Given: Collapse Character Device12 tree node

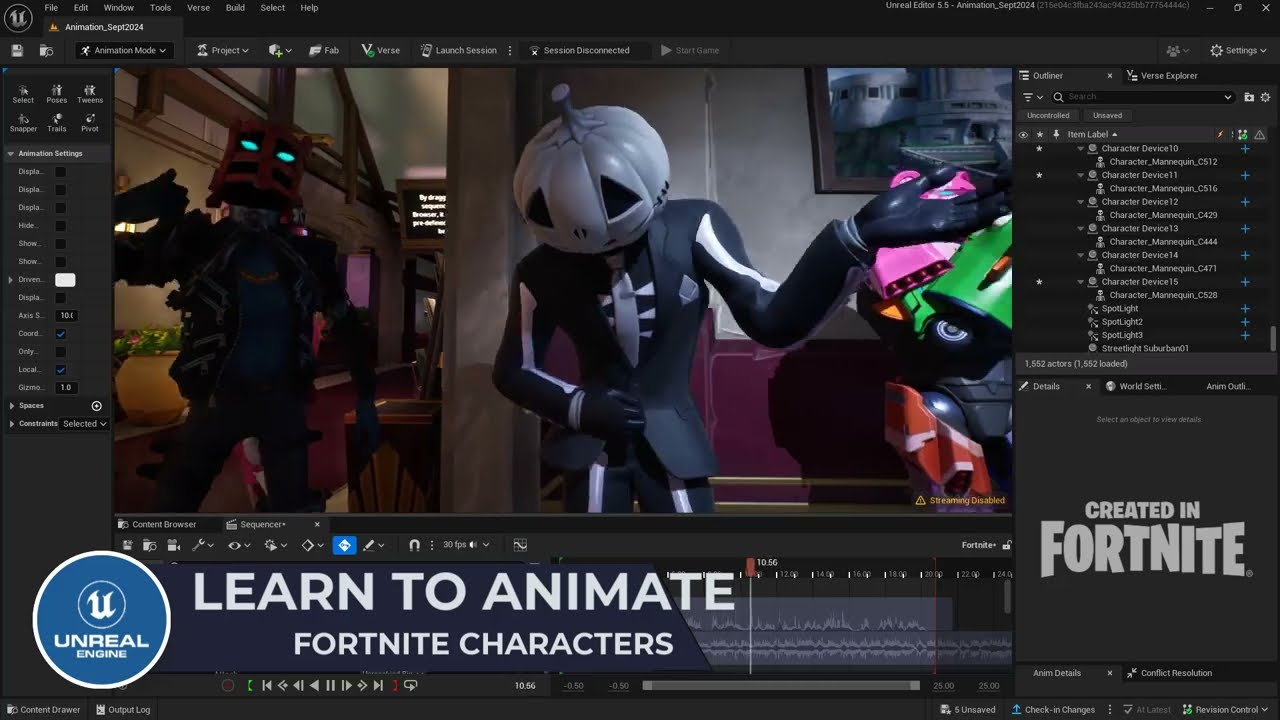Looking at the screenshot, I should click(x=1081, y=202).
